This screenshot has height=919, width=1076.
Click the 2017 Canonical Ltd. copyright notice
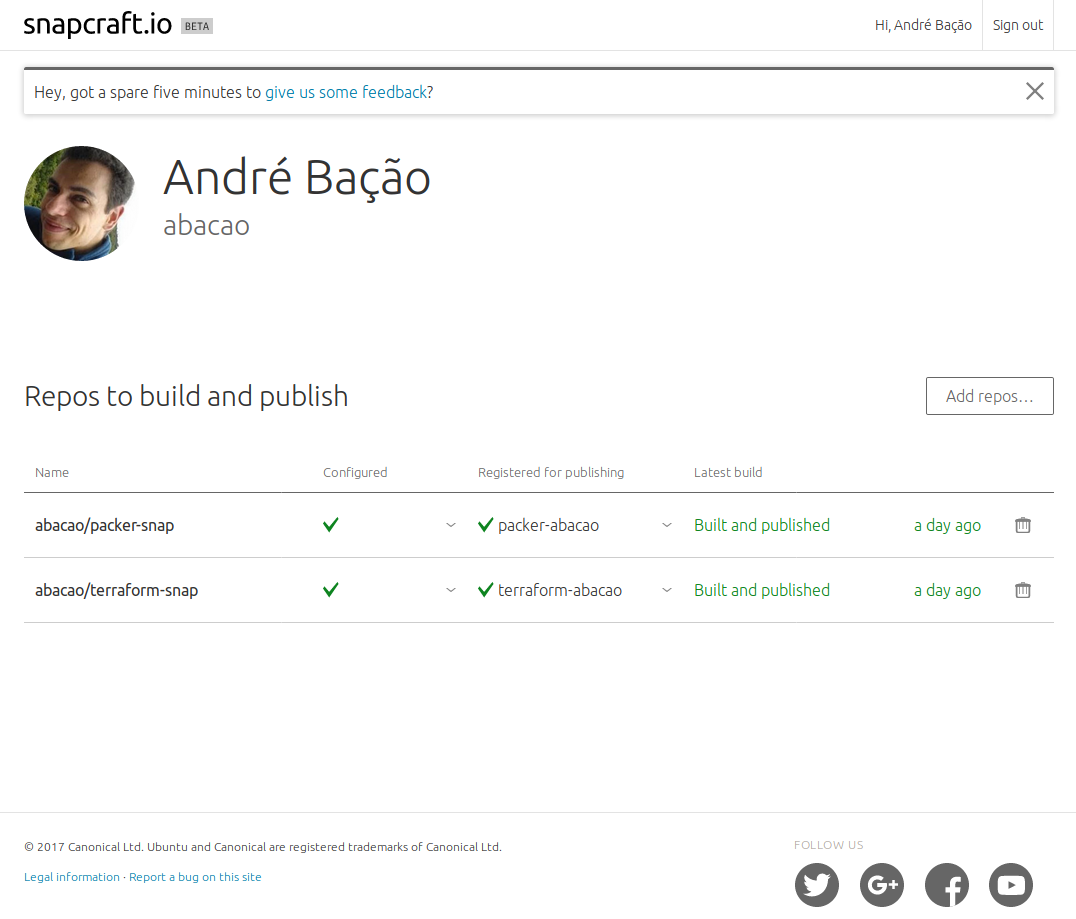[x=263, y=847]
